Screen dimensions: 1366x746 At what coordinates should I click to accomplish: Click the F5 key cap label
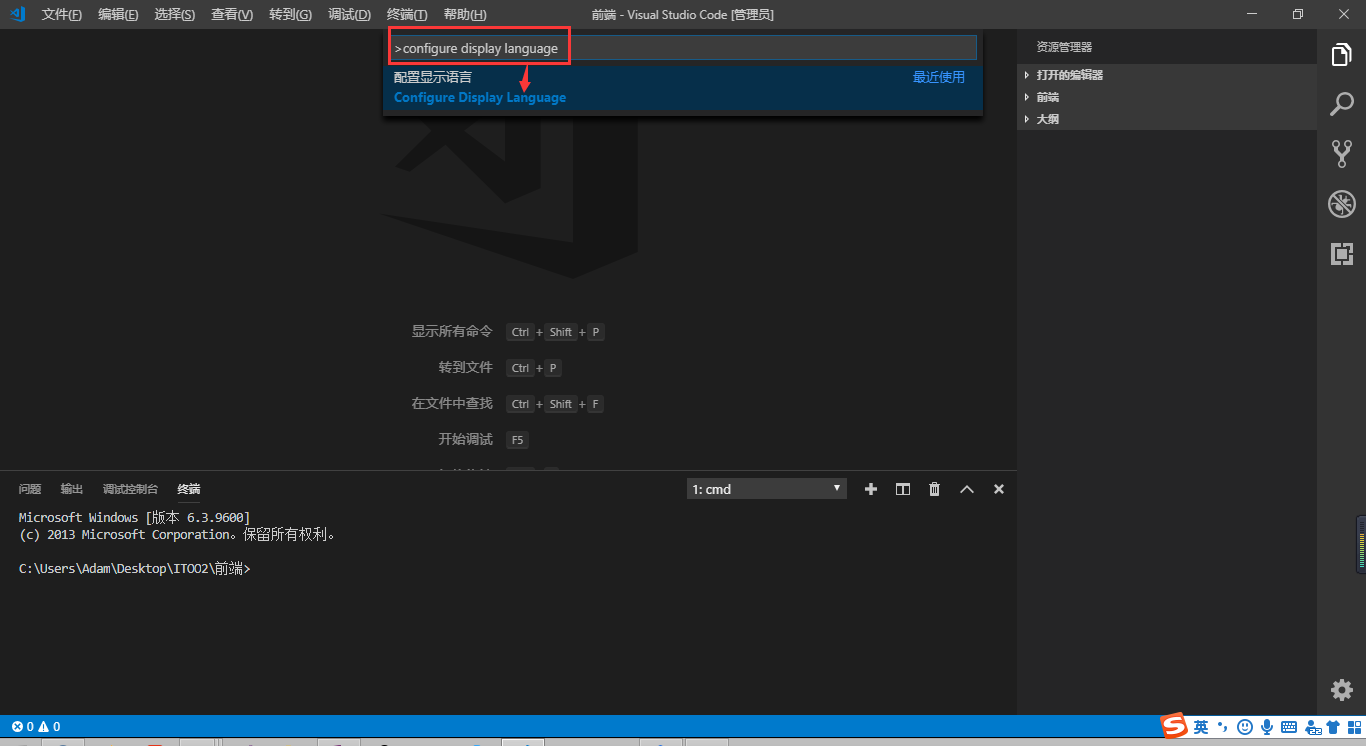517,440
